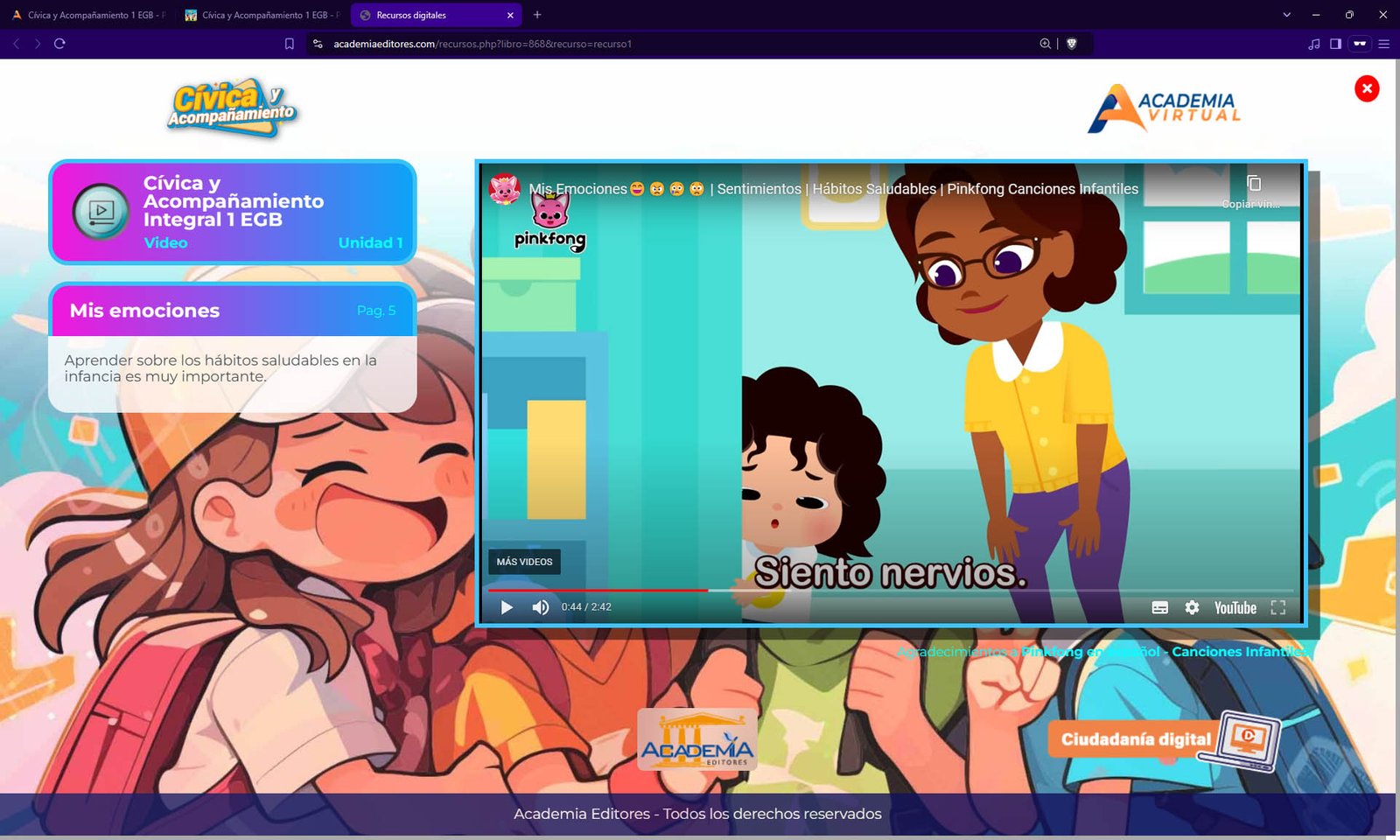Close the Recursos digitales tab

pyautogui.click(x=510, y=15)
